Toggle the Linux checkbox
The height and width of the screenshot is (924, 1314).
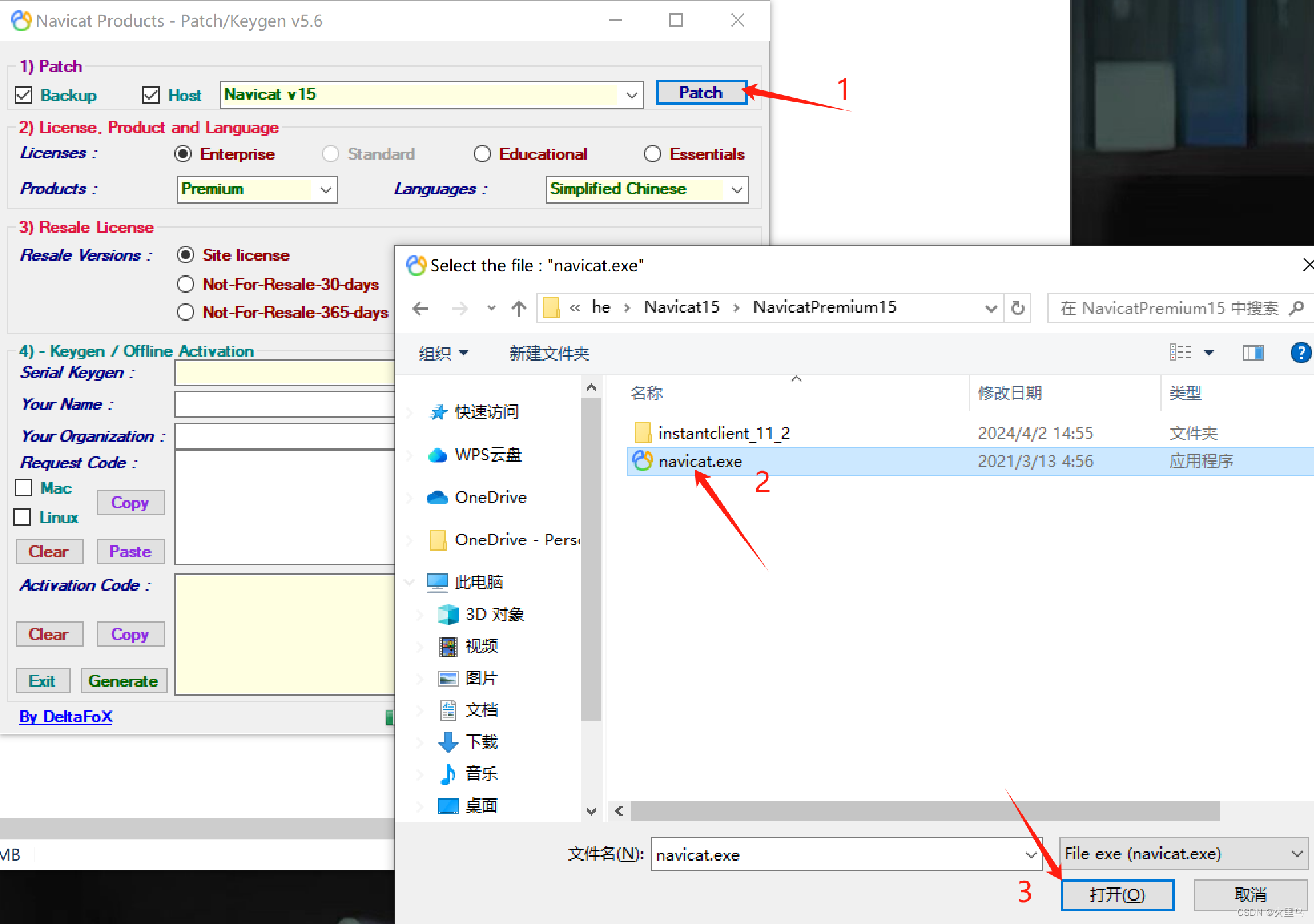coord(22,518)
